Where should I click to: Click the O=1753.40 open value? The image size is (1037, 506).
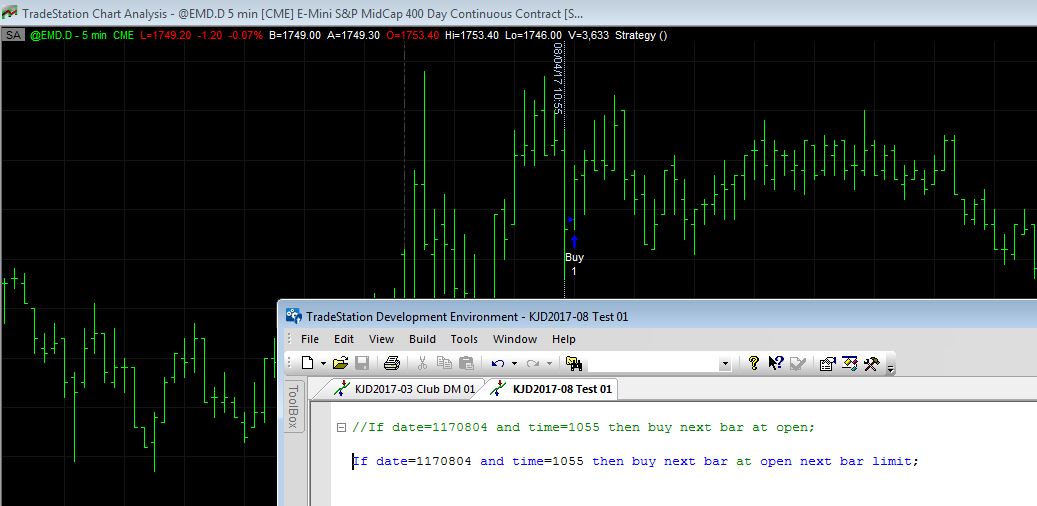[412, 35]
